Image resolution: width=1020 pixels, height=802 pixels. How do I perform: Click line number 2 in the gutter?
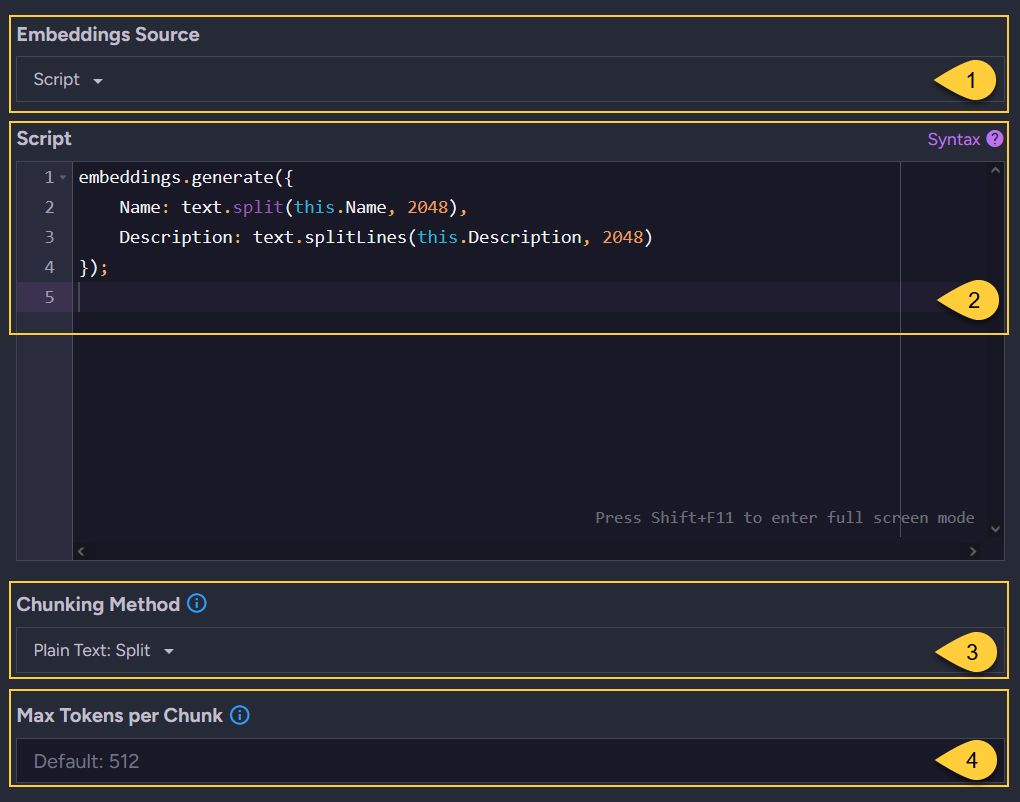49,207
